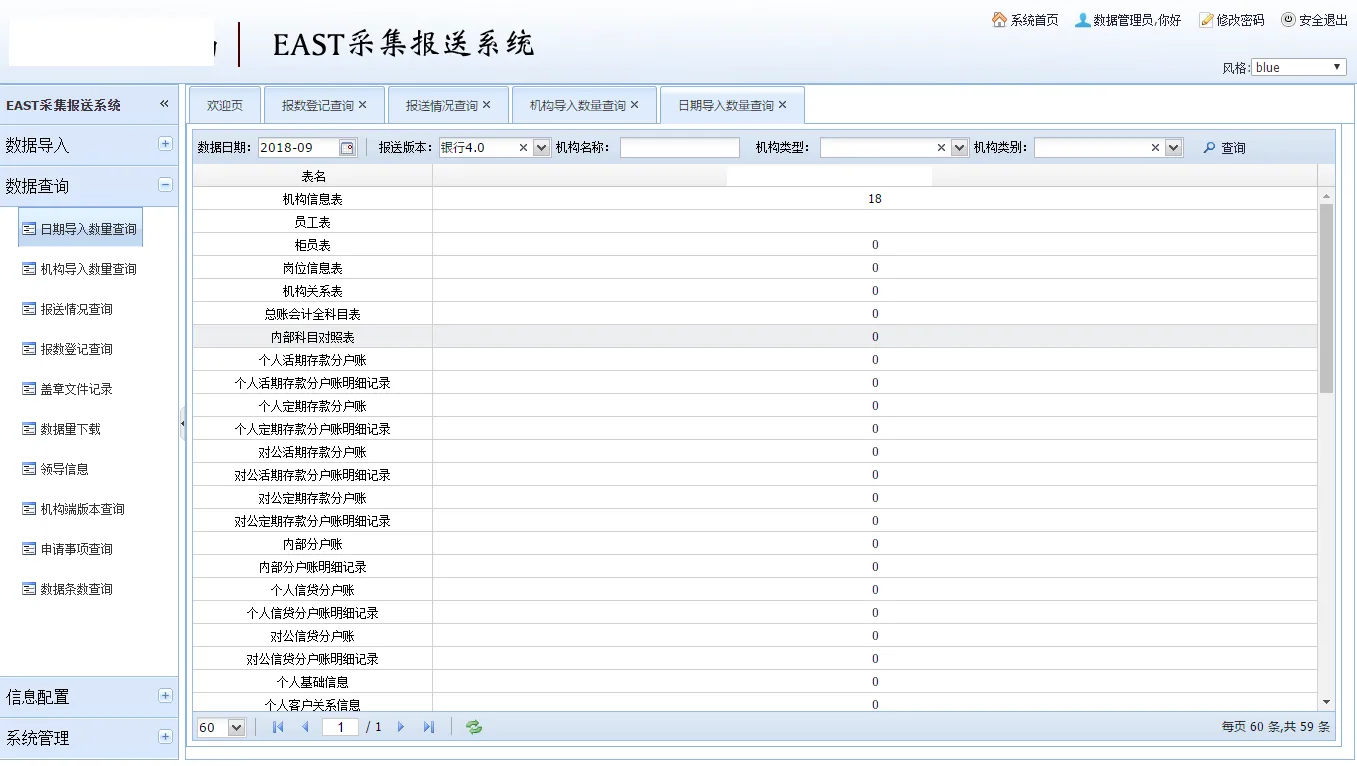Click the 安全退出 logout link
The image size is (1357, 766).
point(1315,20)
